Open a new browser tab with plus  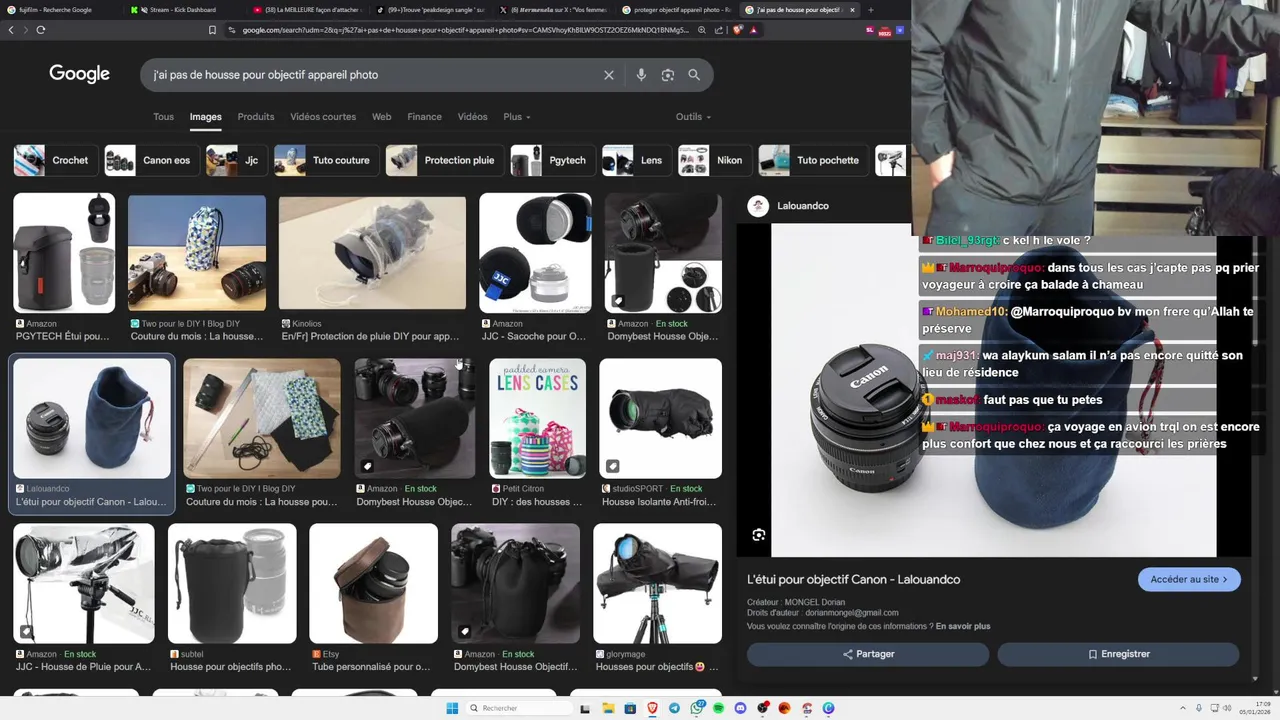pyautogui.click(x=870, y=10)
